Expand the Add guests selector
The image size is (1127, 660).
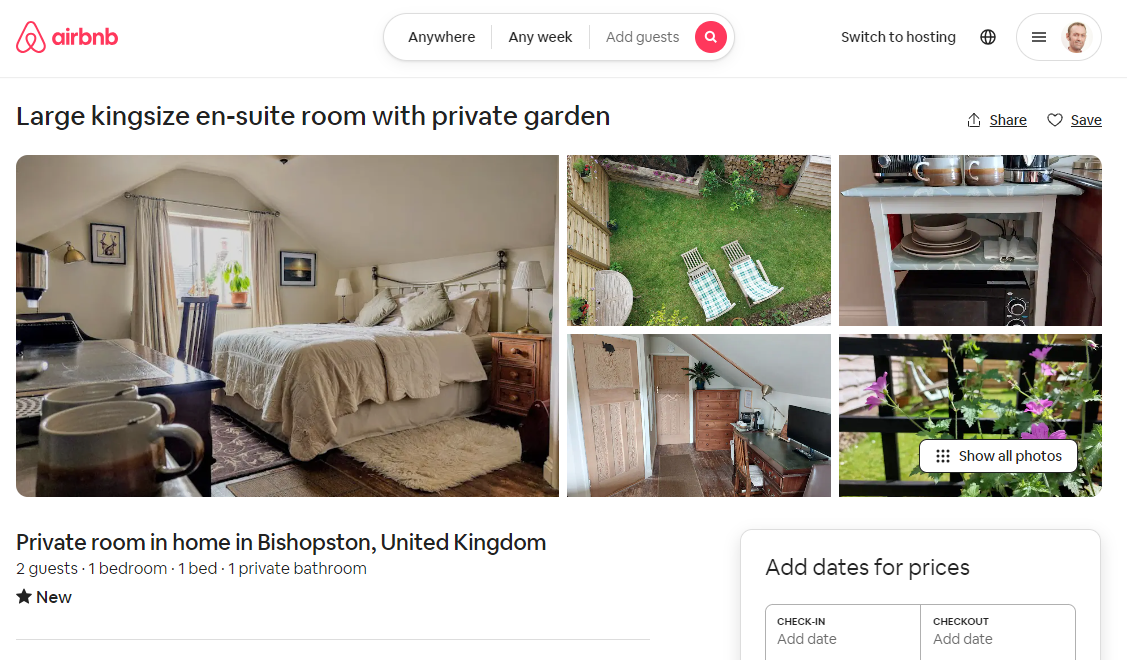tap(643, 37)
